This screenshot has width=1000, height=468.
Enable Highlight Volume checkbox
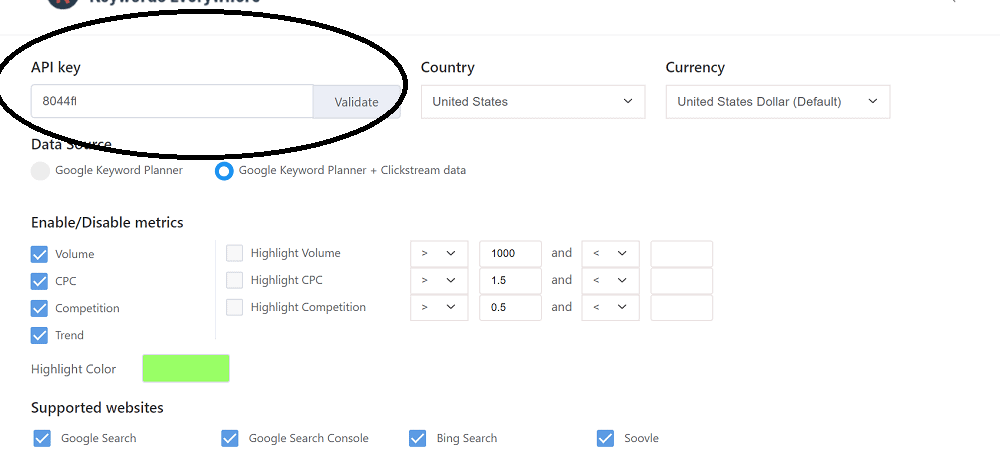[x=235, y=253]
